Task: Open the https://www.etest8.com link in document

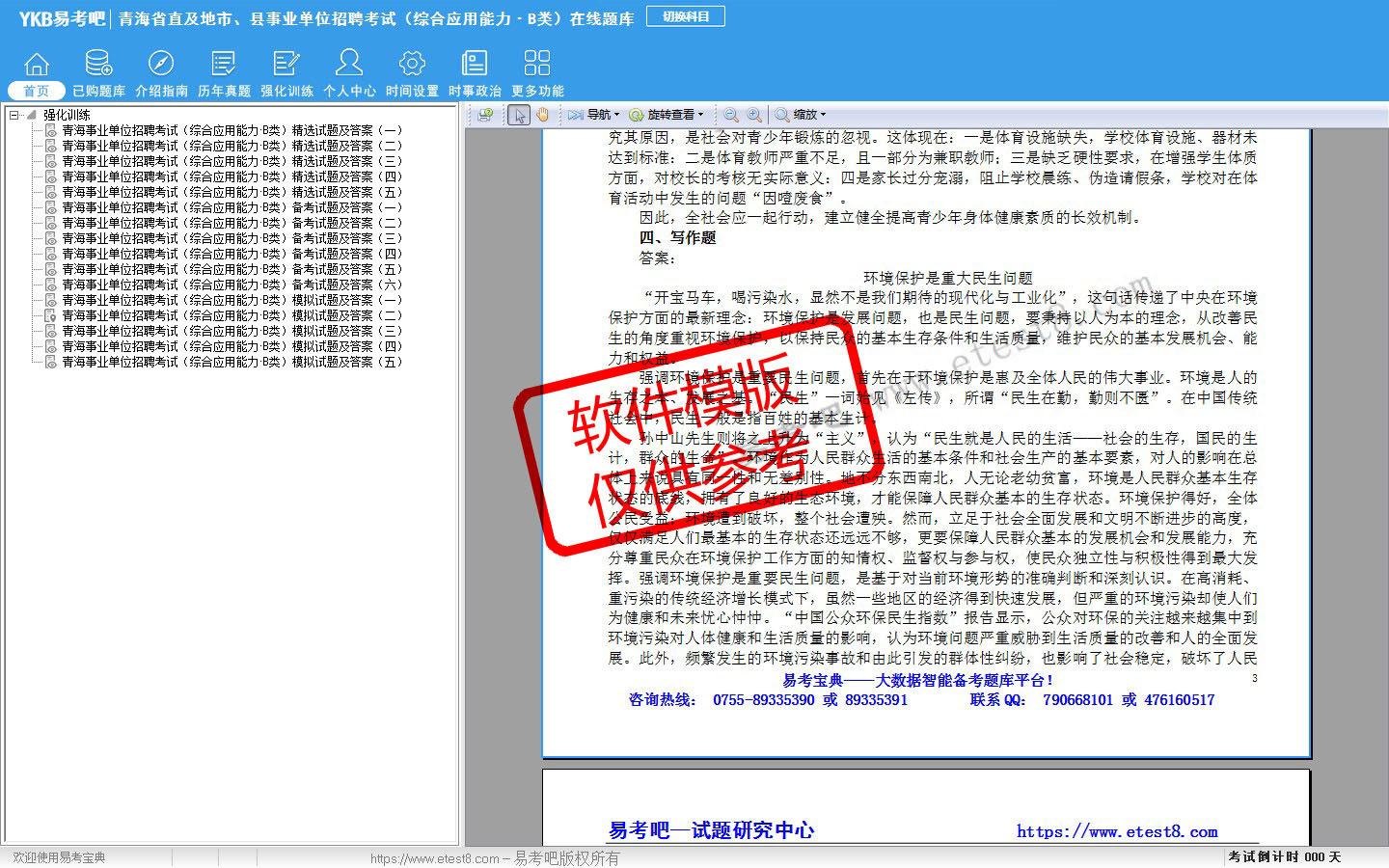Action: click(x=1116, y=831)
